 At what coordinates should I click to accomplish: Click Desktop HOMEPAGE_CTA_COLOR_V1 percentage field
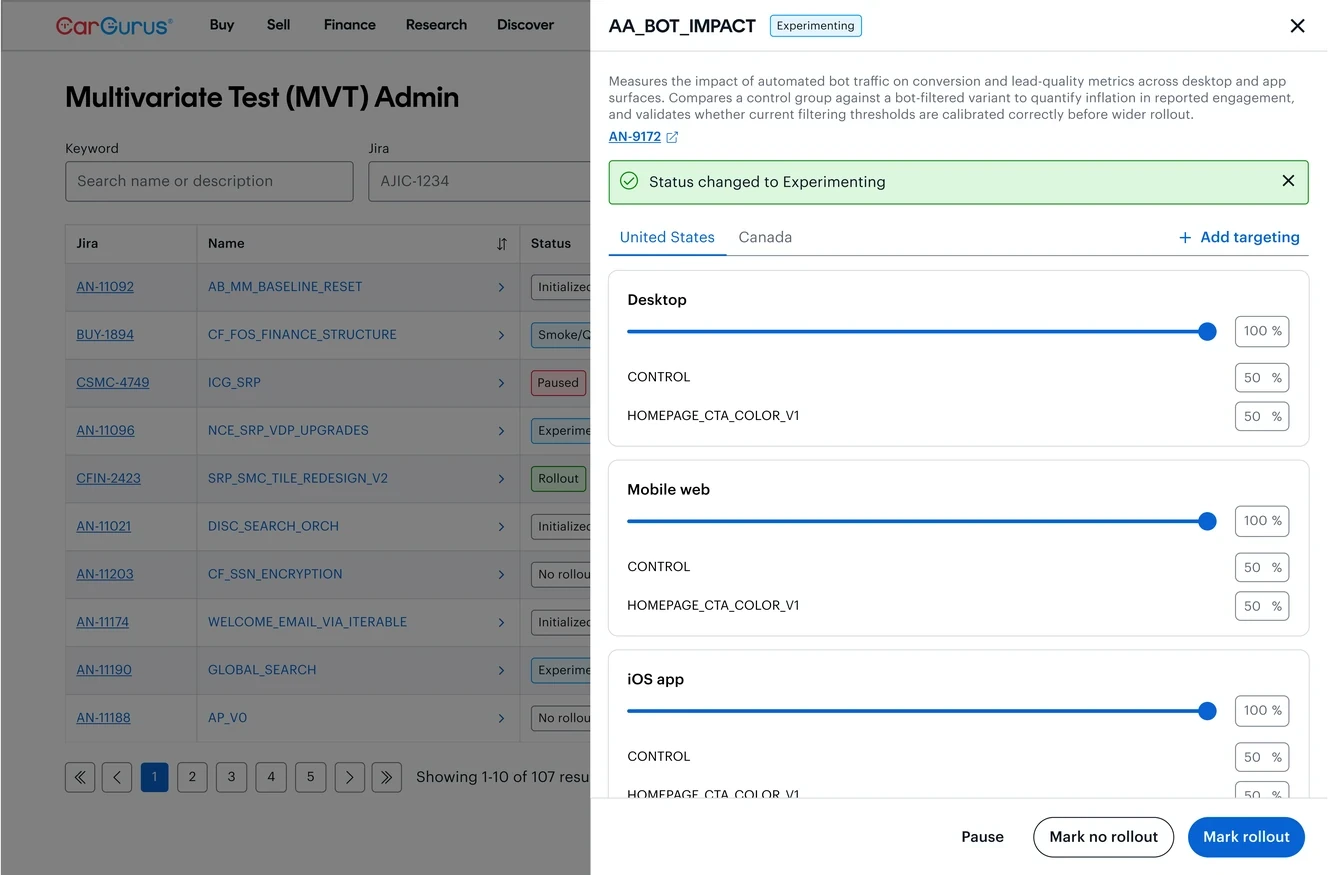click(x=1262, y=416)
